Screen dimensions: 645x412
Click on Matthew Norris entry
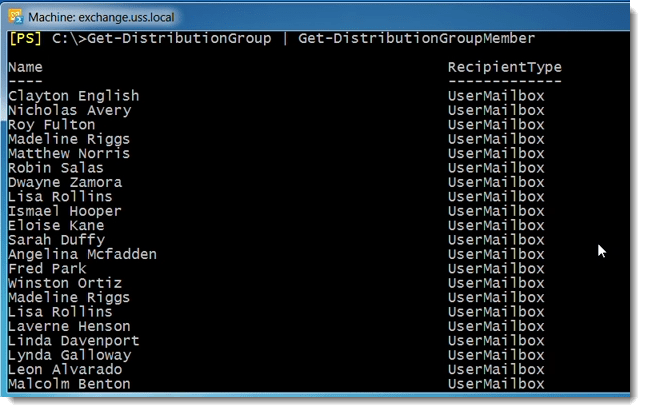click(x=69, y=153)
